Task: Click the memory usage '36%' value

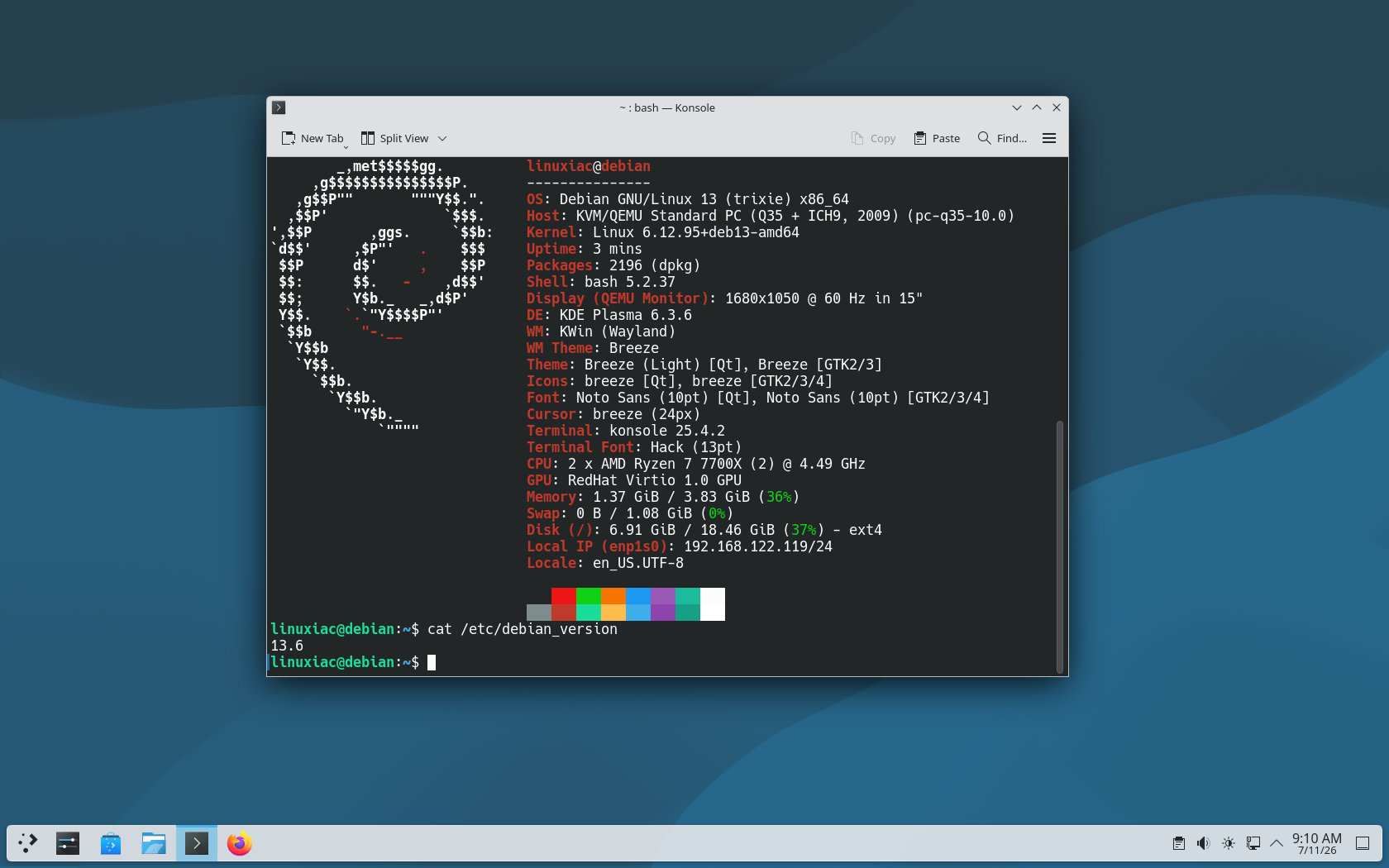Action: point(779,497)
